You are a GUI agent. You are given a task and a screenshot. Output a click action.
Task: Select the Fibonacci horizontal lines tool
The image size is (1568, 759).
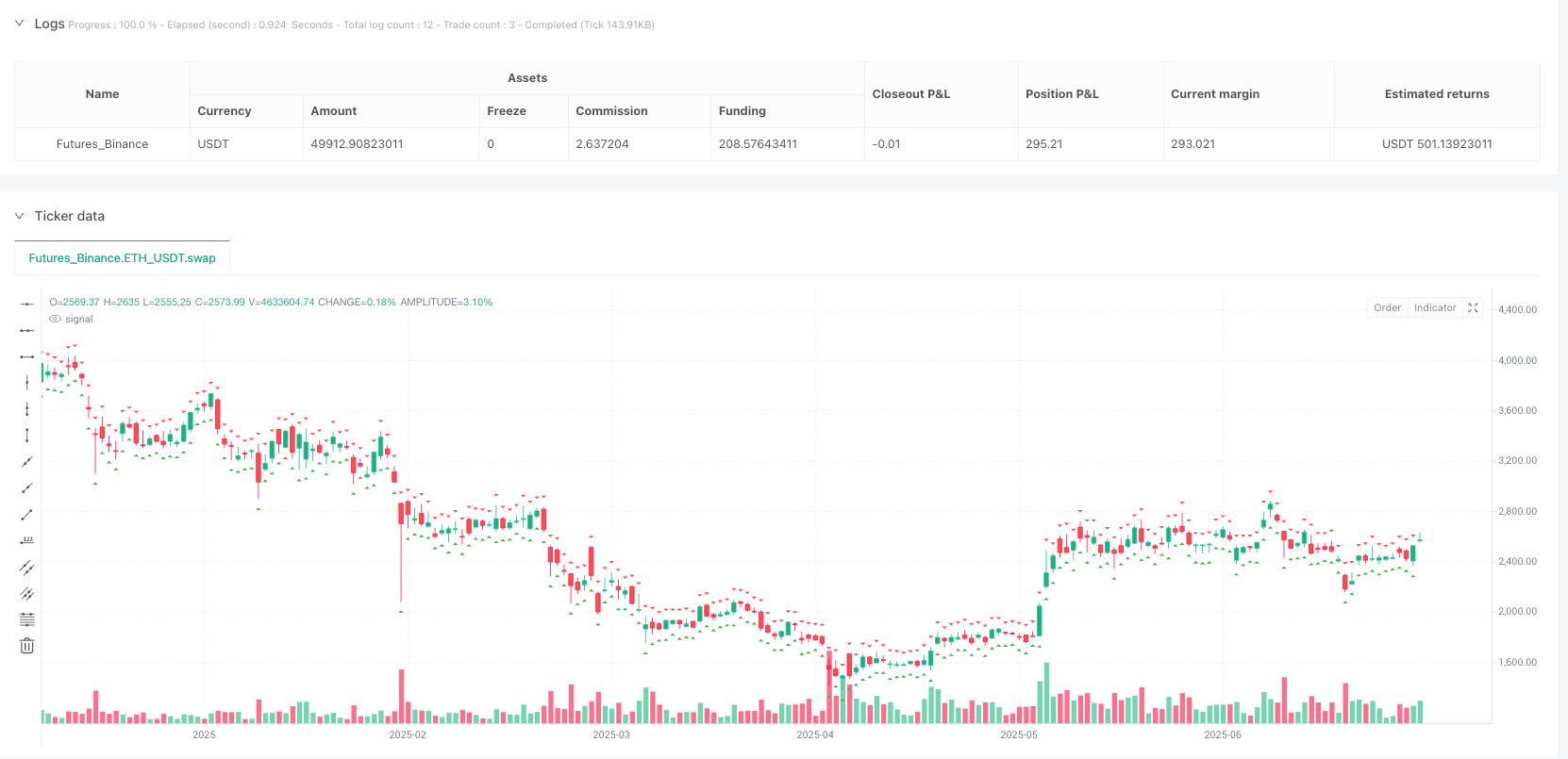tap(27, 619)
